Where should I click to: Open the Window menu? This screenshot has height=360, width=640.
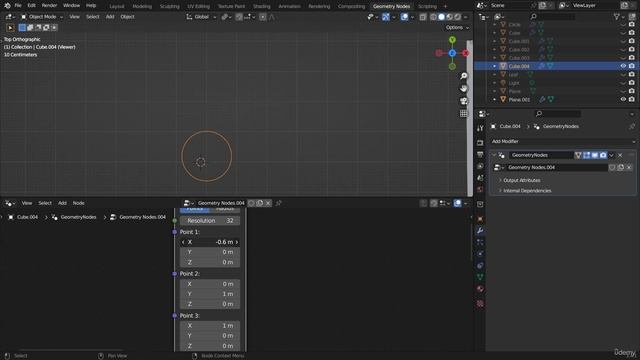(71, 6)
